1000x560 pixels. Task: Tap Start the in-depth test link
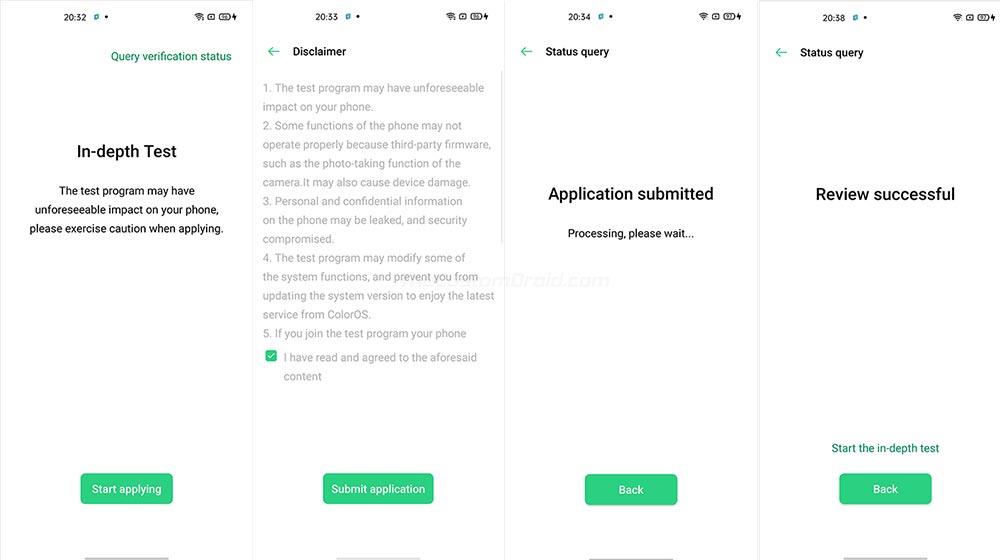click(x=885, y=448)
